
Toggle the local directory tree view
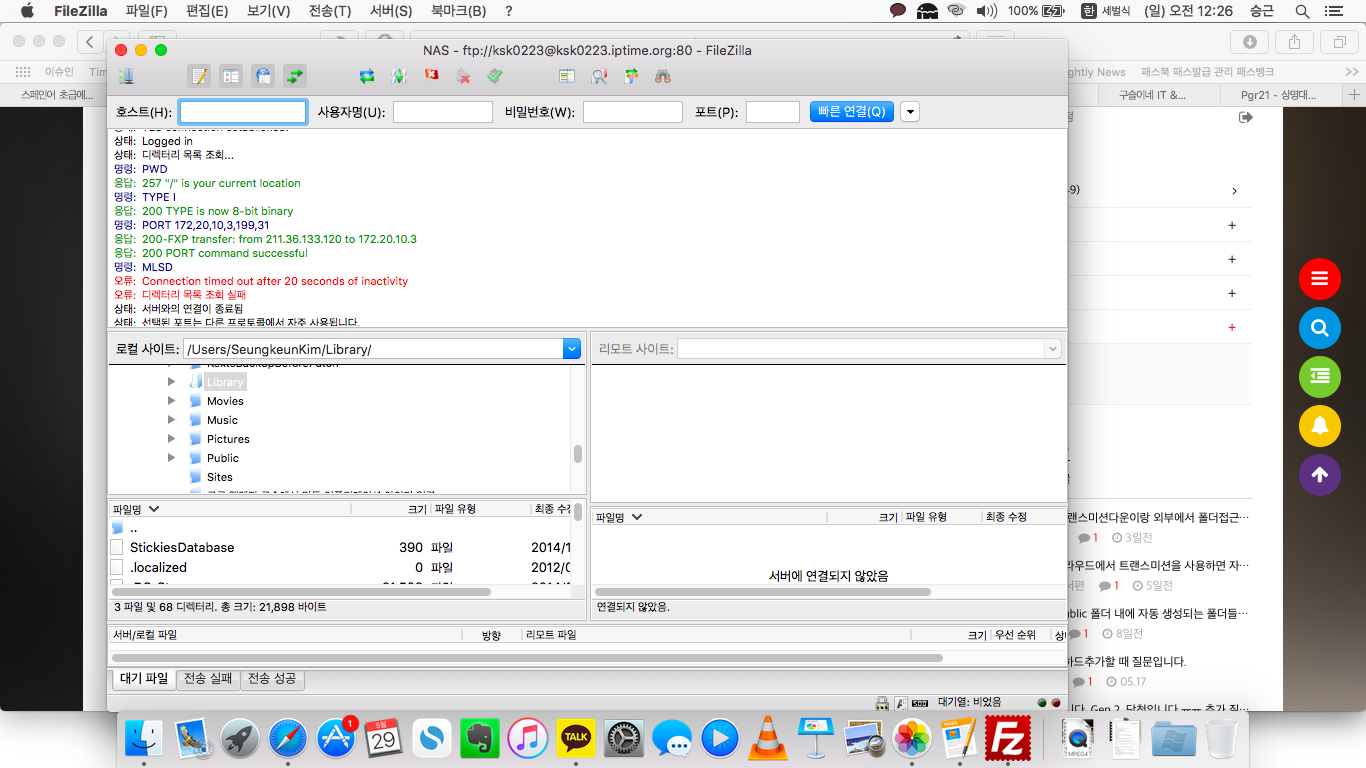231,76
